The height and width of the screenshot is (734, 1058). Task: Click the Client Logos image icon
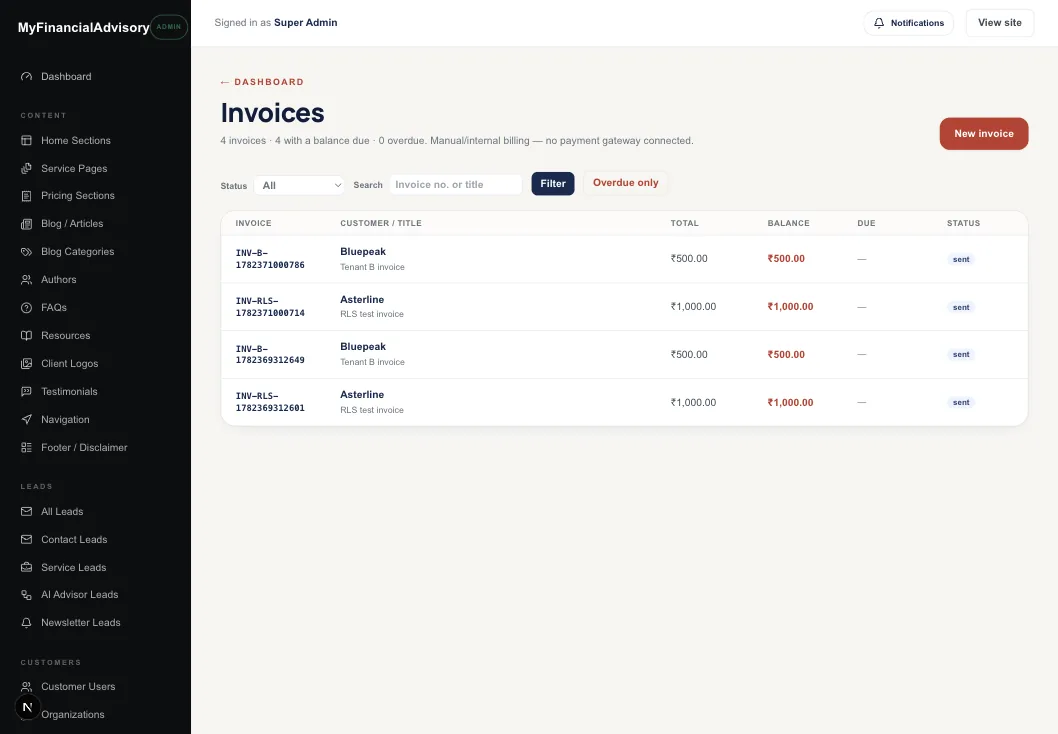point(26,363)
